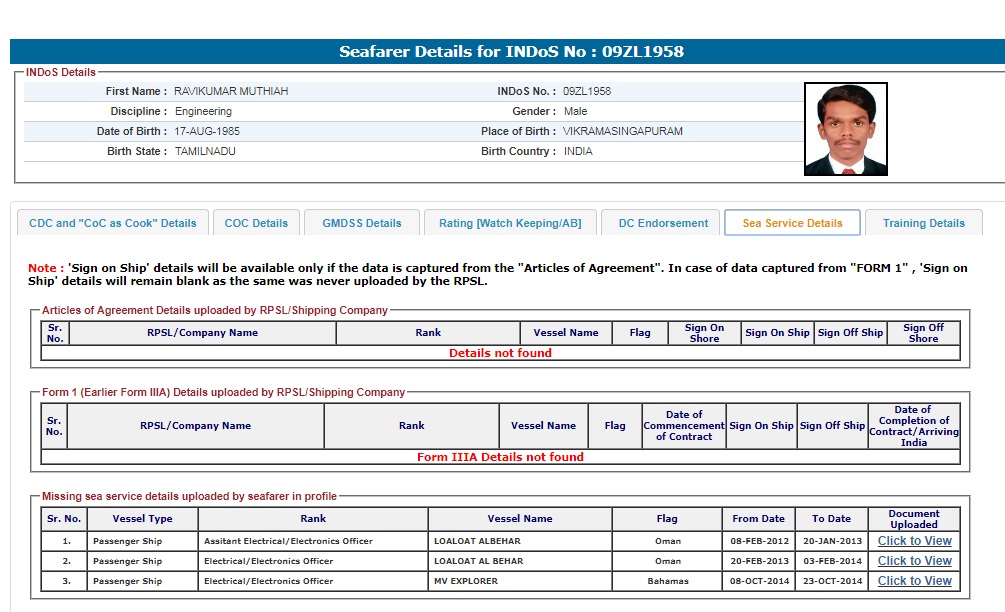This screenshot has height=612, width=1005.
Task: Click the date of birth 17-AUG-1985
Action: (x=207, y=131)
